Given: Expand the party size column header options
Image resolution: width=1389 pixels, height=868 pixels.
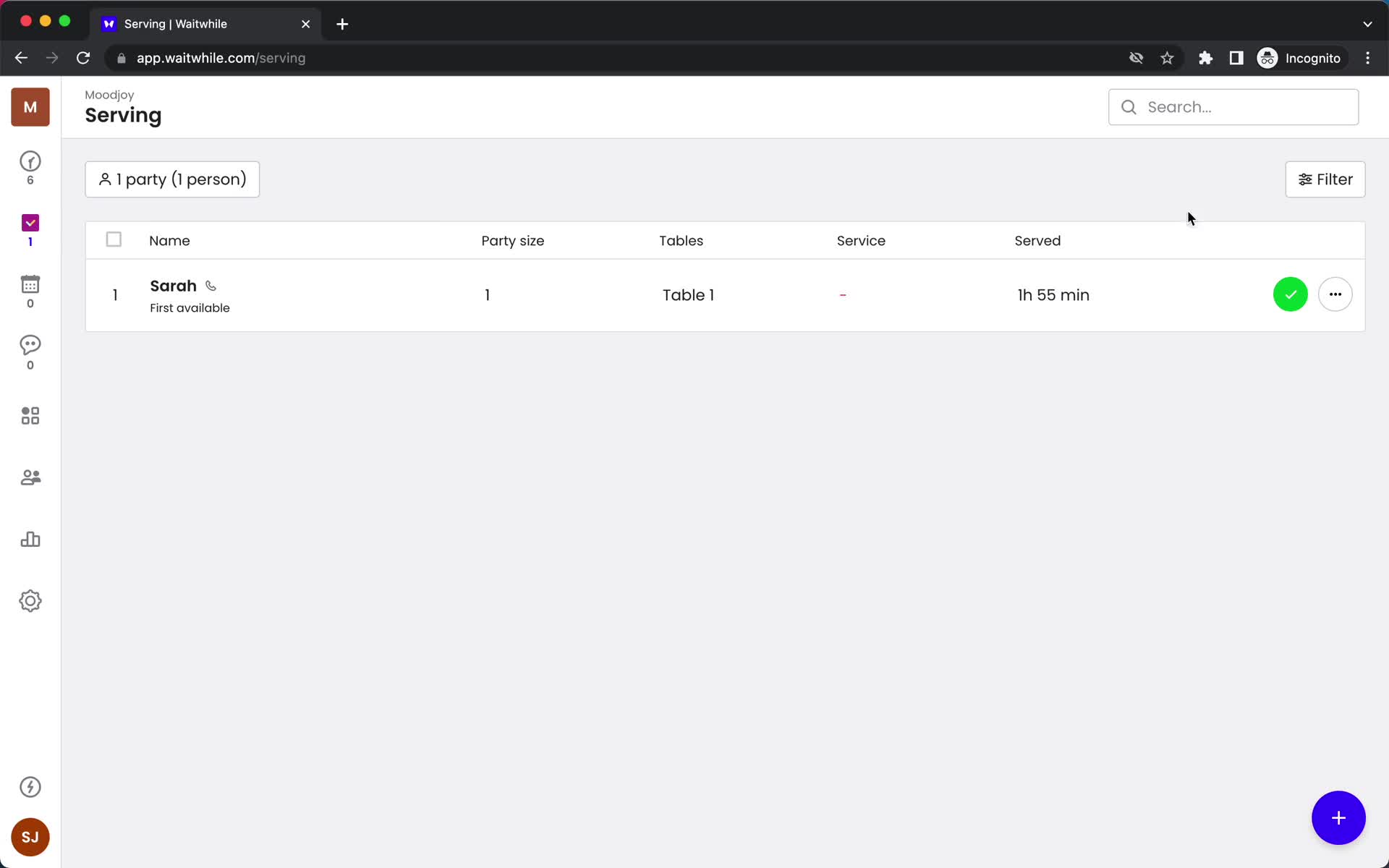Looking at the screenshot, I should (x=513, y=240).
